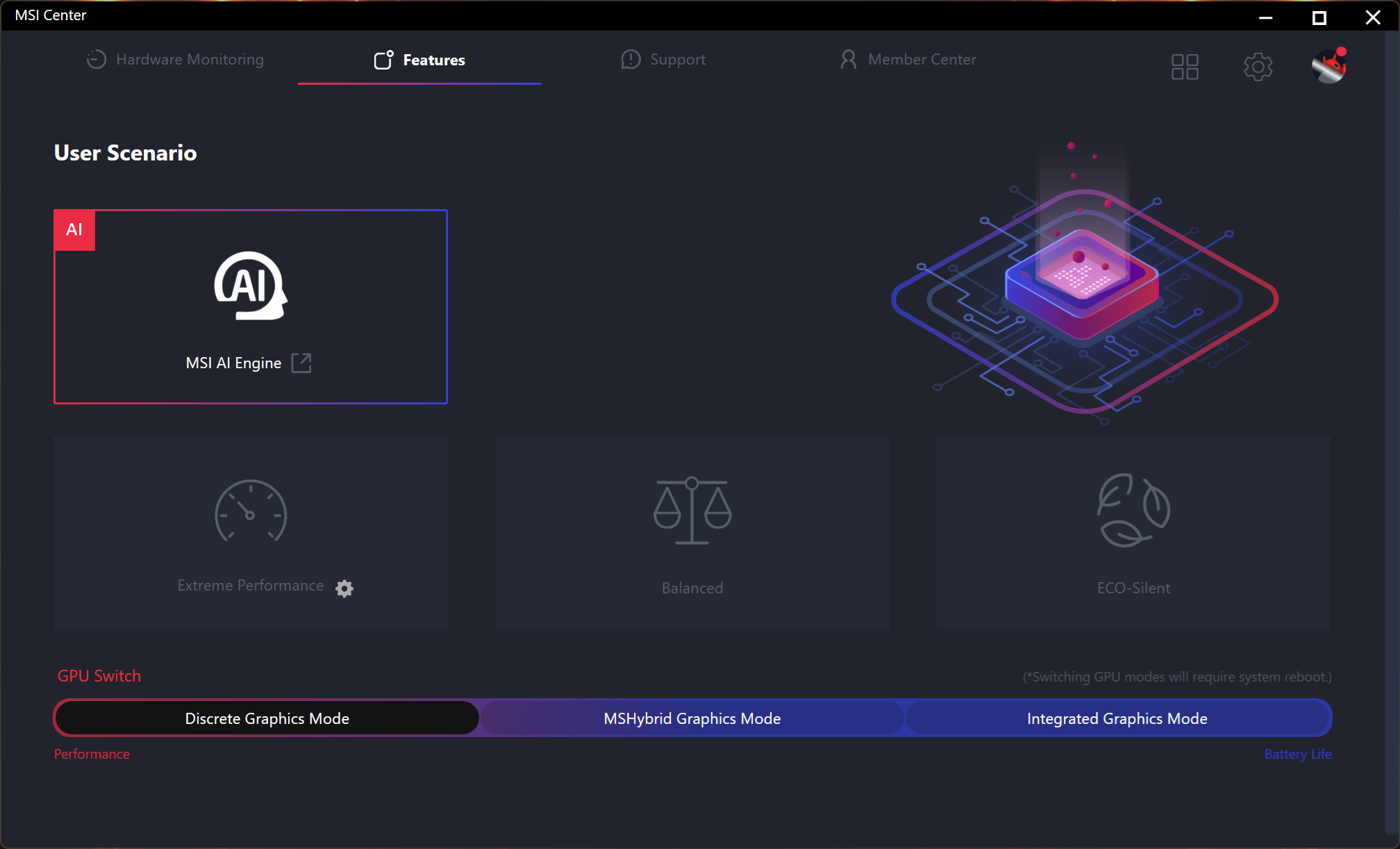Select the Balanced scenario
Image resolution: width=1400 pixels, height=849 pixels.
[692, 534]
